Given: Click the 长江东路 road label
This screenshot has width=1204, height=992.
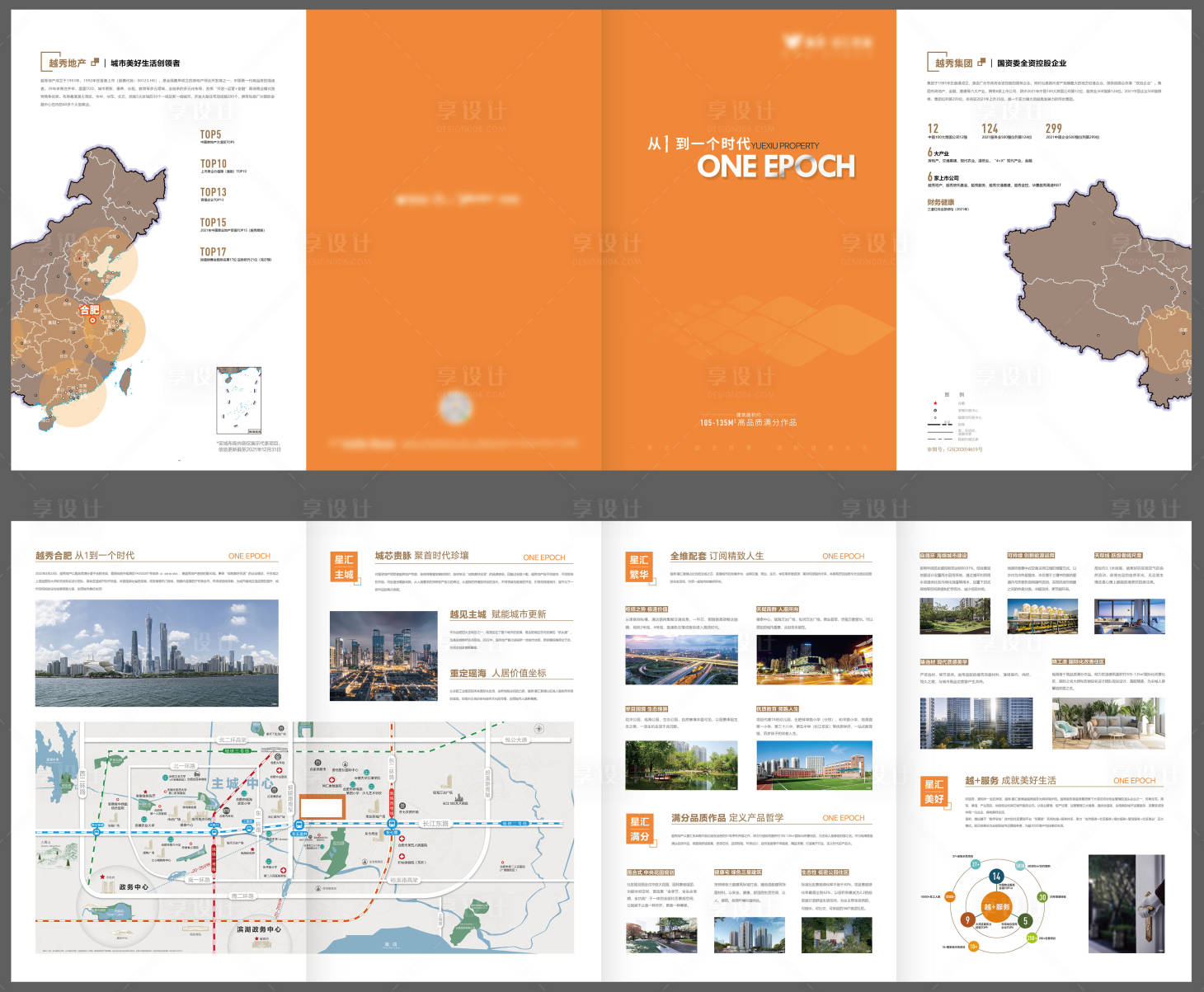Looking at the screenshot, I should pyautogui.click(x=435, y=824).
